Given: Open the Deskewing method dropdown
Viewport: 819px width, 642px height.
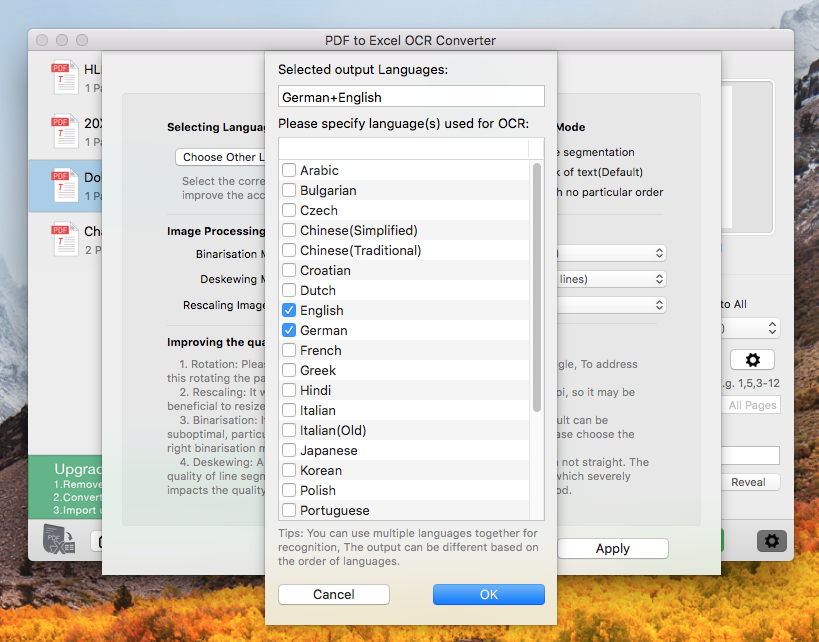Looking at the screenshot, I should point(611,279).
